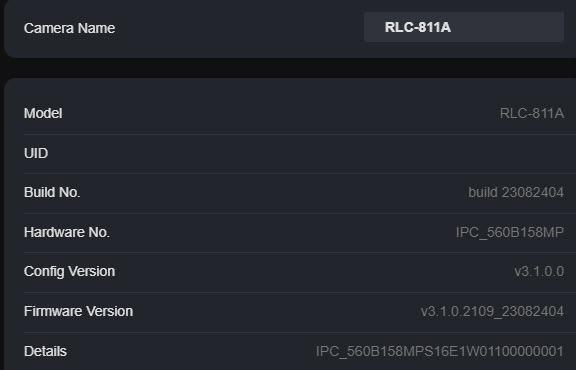Click the Camera Name input field
Image resolution: width=576 pixels, height=370 pixels.
coord(464,27)
